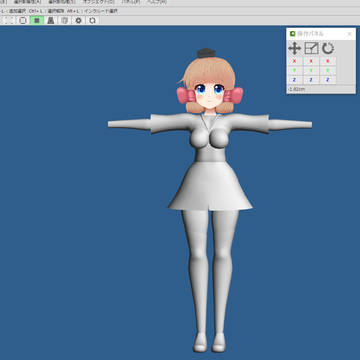The image size is (360, 360).
Task: Select the Move tool in operation panel
Action: point(294,49)
